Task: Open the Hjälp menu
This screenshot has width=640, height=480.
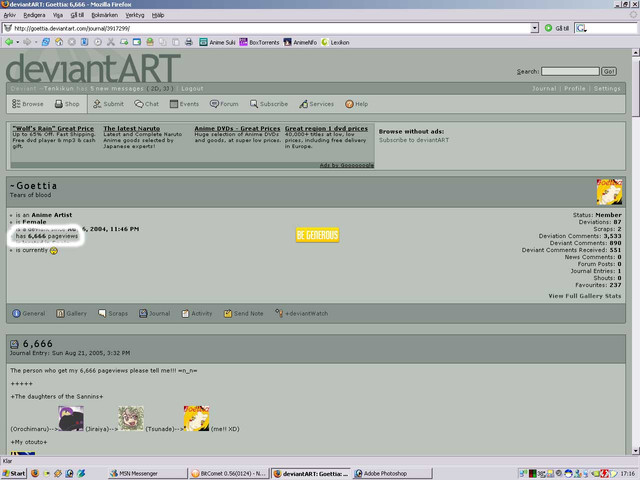Action: 158,15
